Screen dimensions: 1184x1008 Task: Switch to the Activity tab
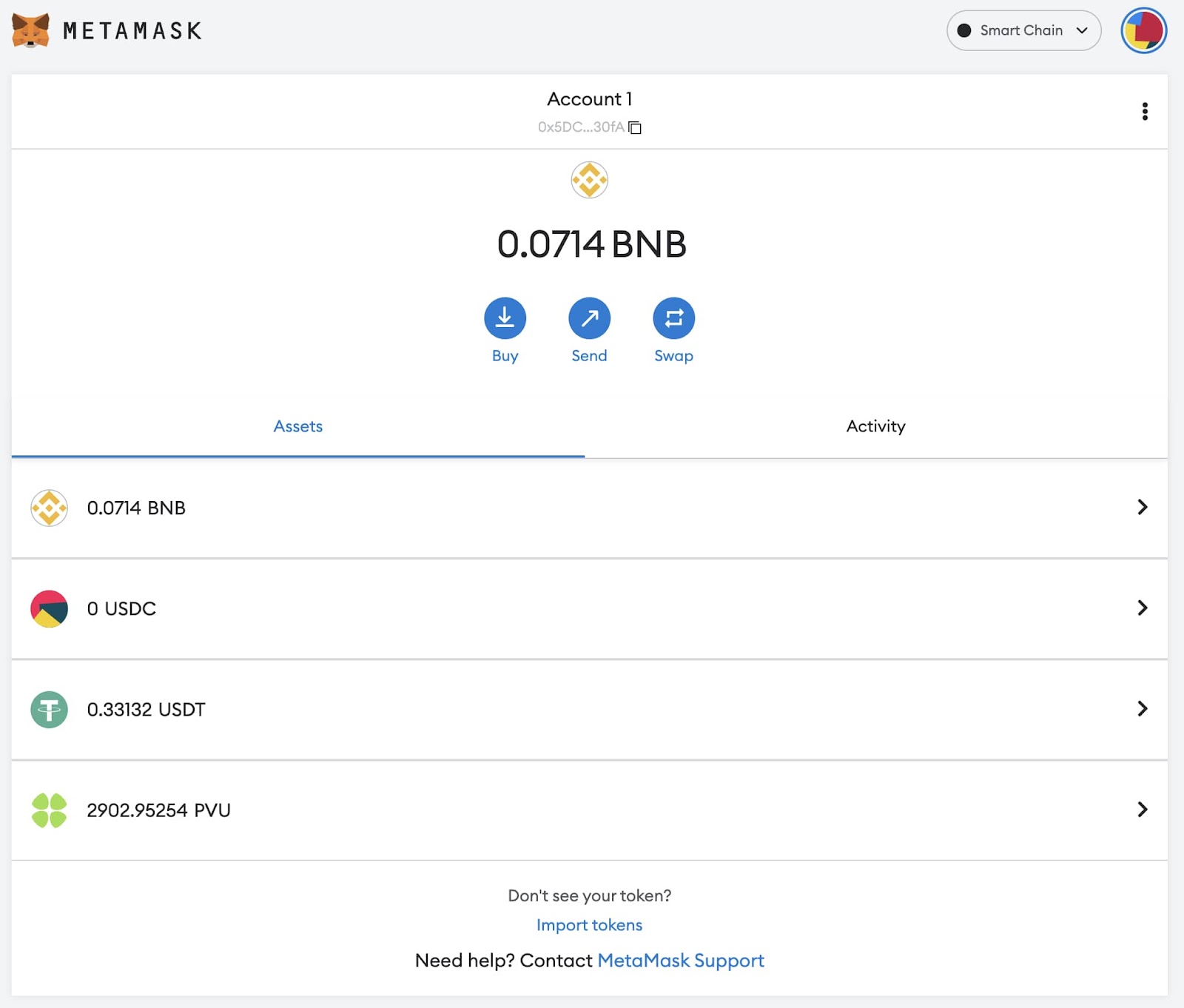coord(876,426)
